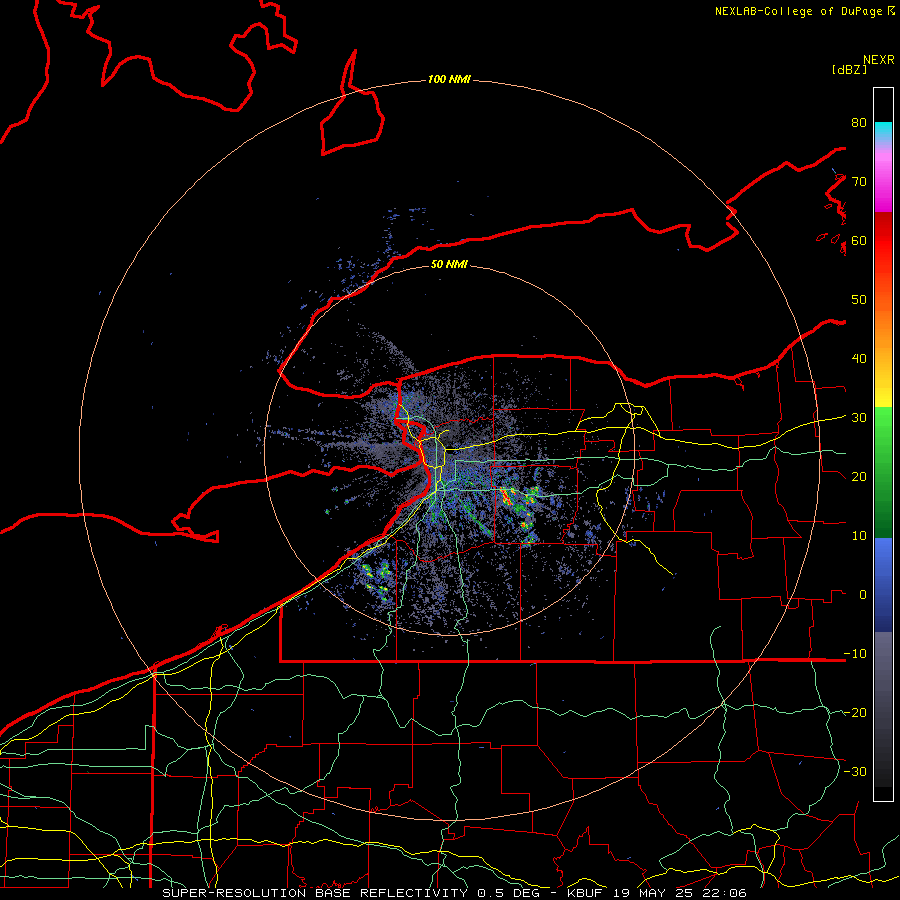The image size is (900, 900).
Task: Click the 100 NMI range ring label
Action: [449, 79]
